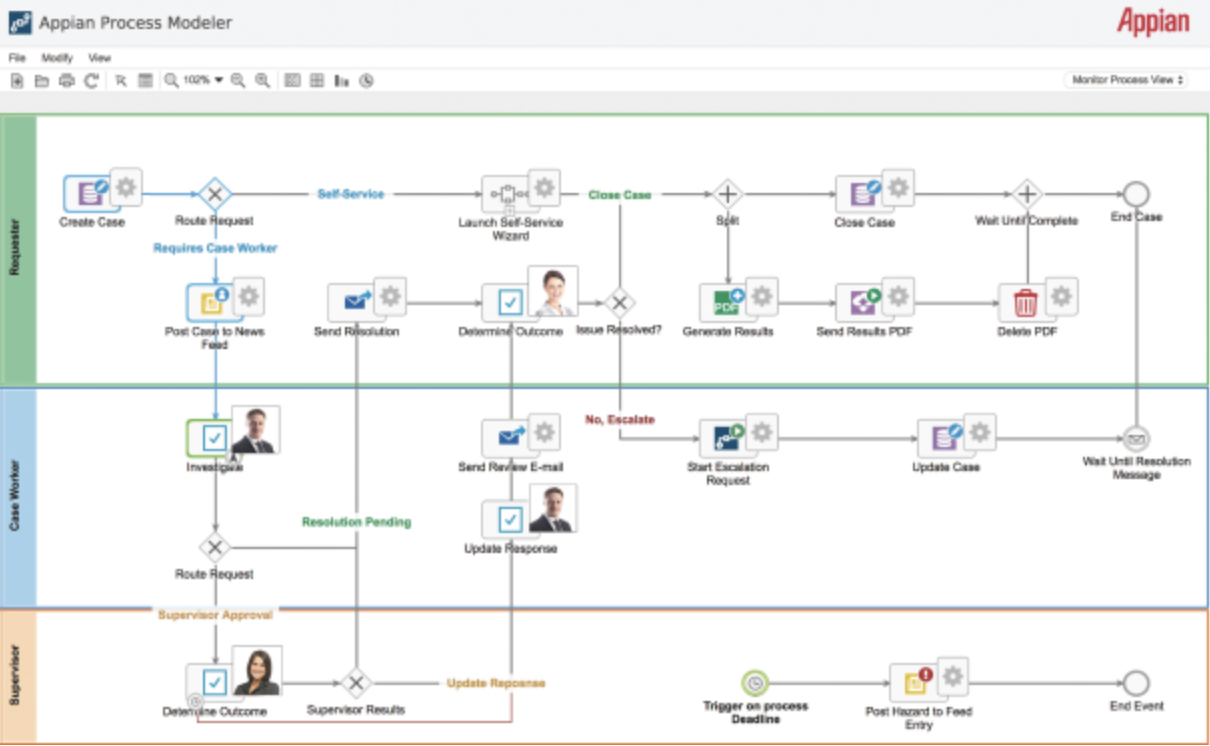Click the Generate Results PDF node
The height and width of the screenshot is (746, 1210).
[727, 300]
